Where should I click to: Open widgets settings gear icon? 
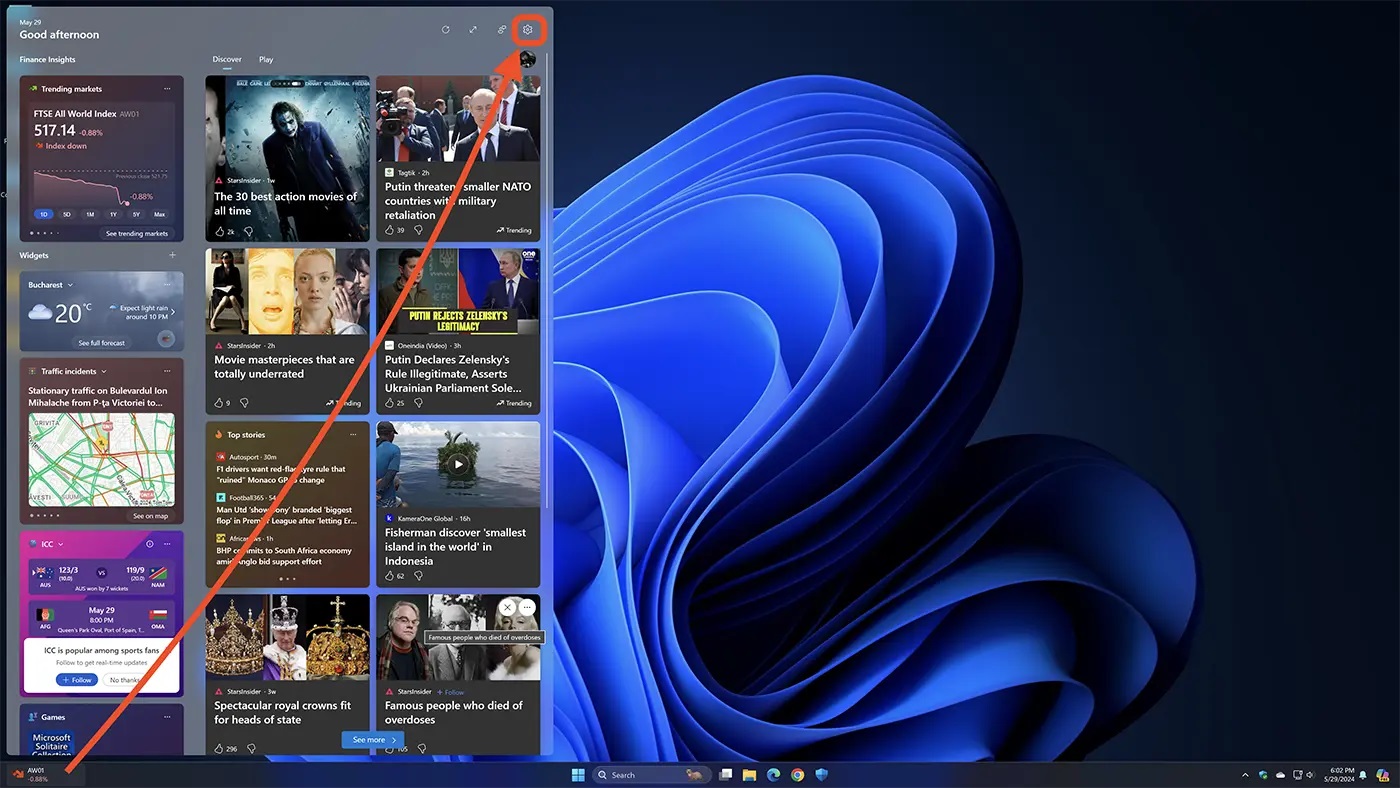[528, 30]
